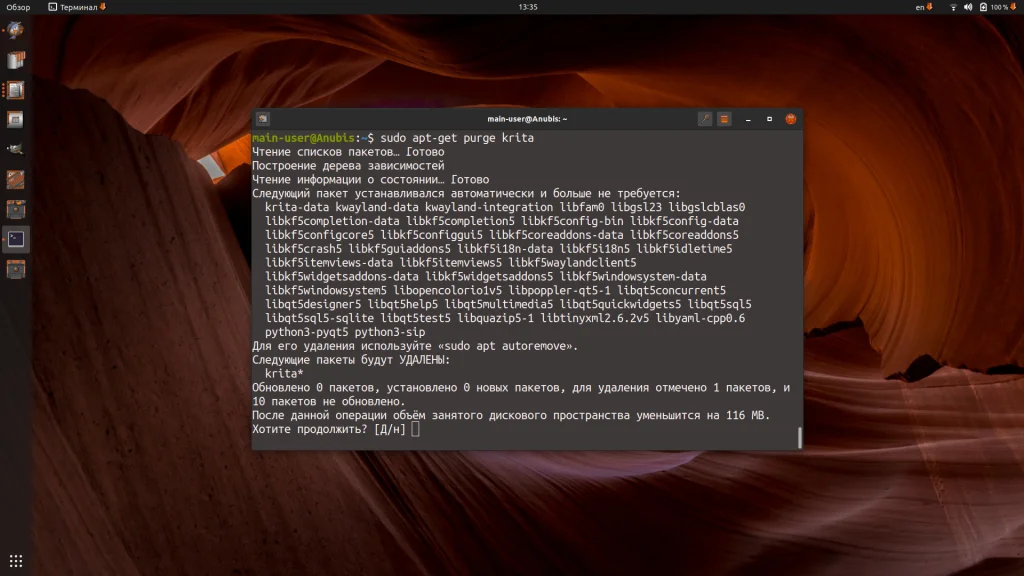Click the volume speaker icon
Screen dimensions: 1024x576
point(968,7)
